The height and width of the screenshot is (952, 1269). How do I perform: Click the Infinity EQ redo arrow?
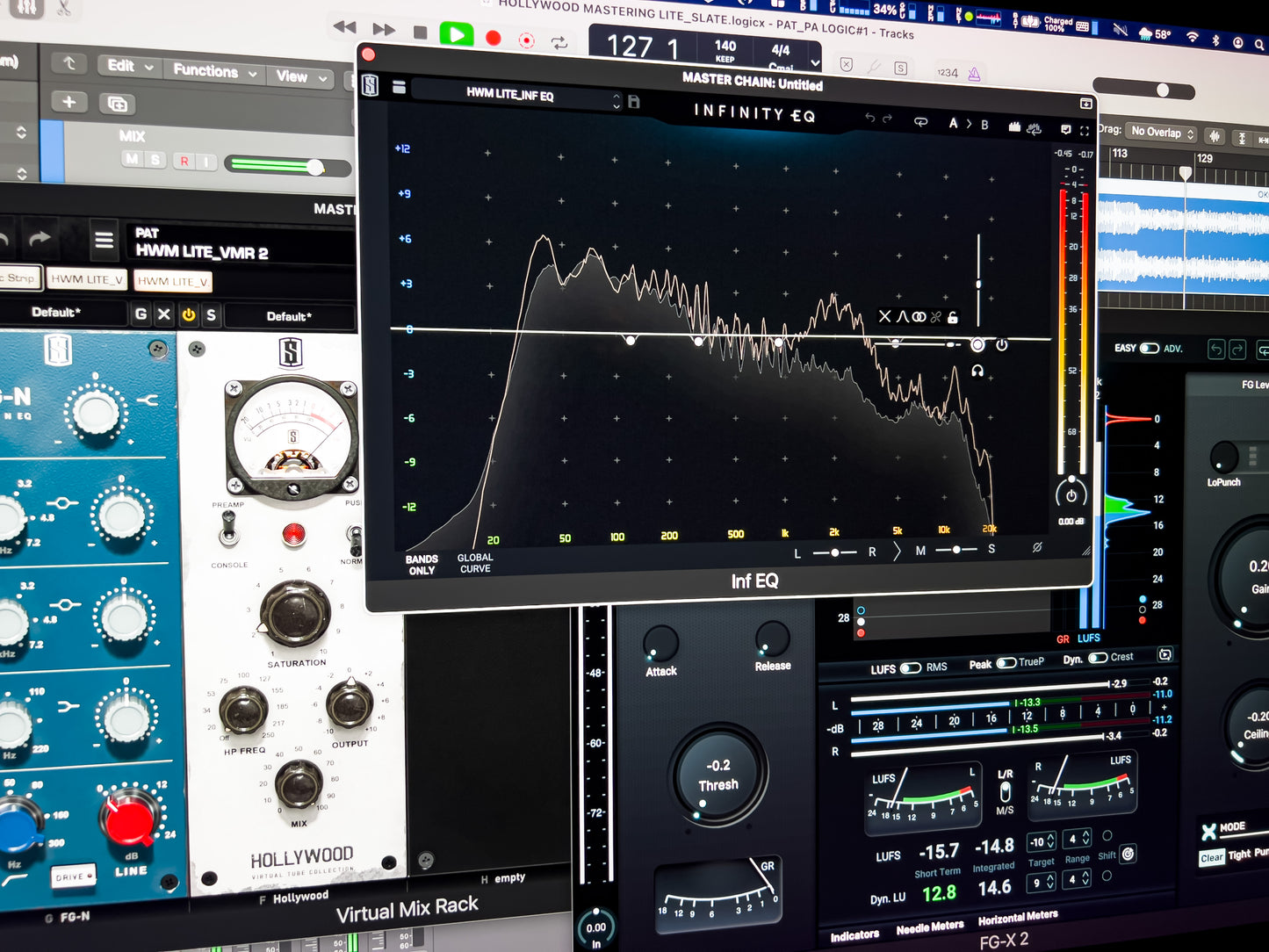point(887,118)
